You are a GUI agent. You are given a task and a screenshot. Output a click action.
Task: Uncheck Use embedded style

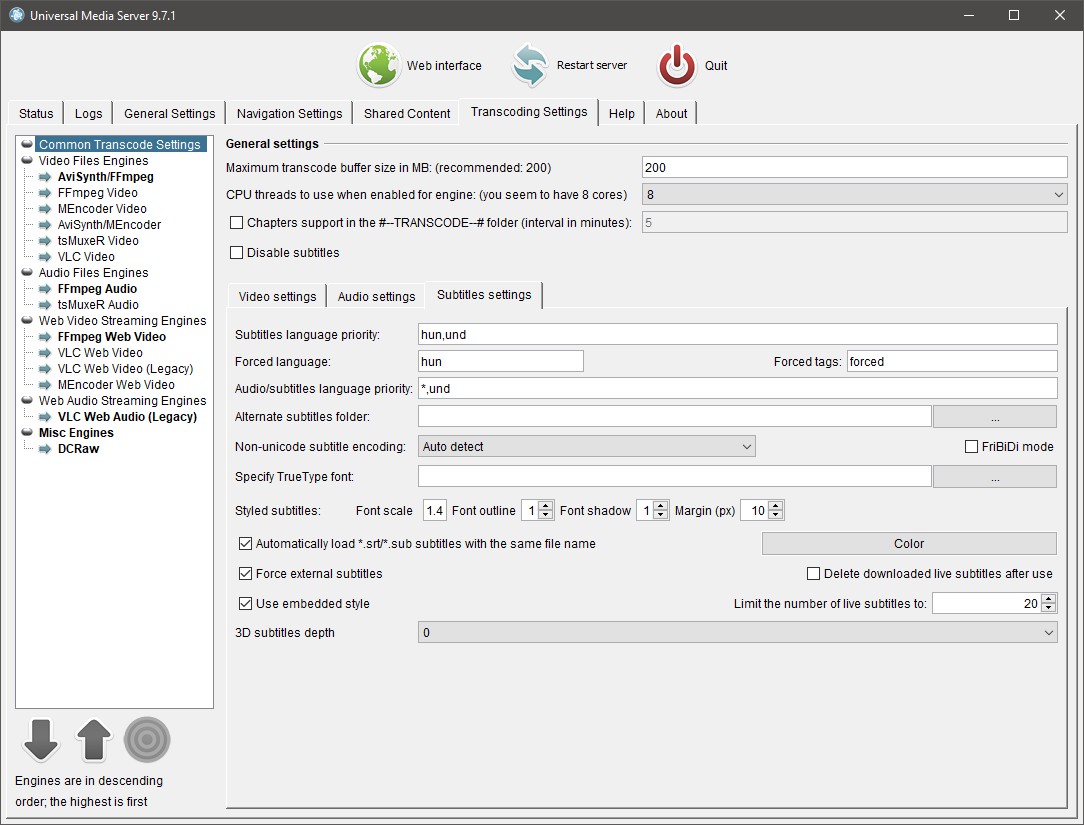[x=245, y=604]
